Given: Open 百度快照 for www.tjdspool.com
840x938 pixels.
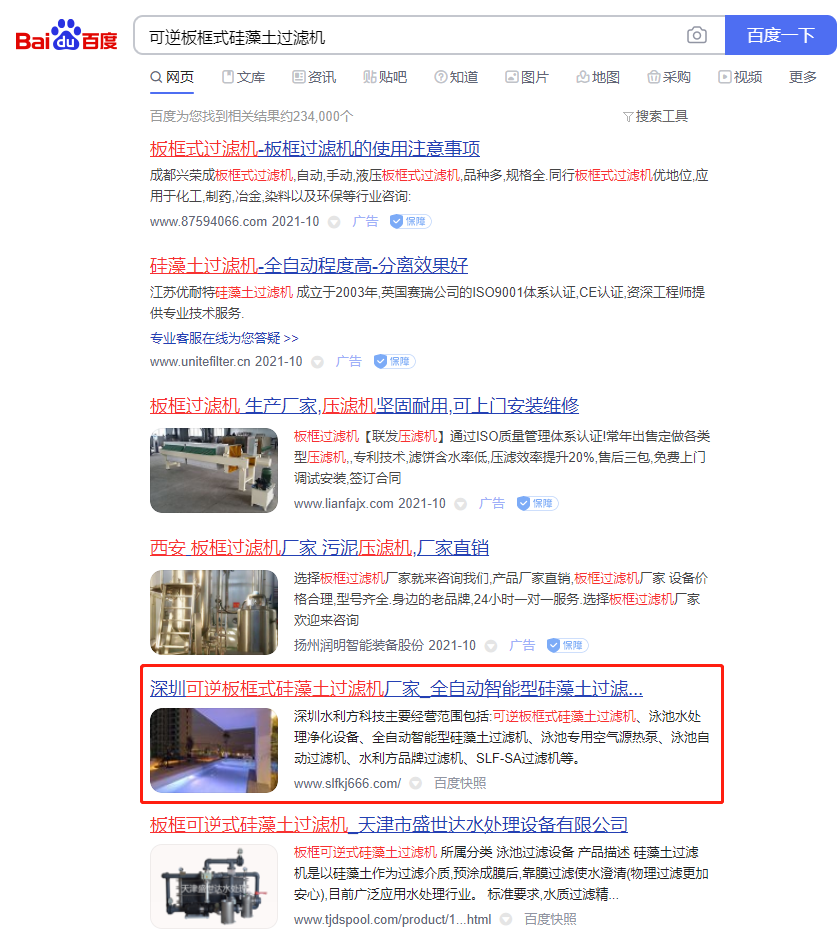Looking at the screenshot, I should point(550,919).
